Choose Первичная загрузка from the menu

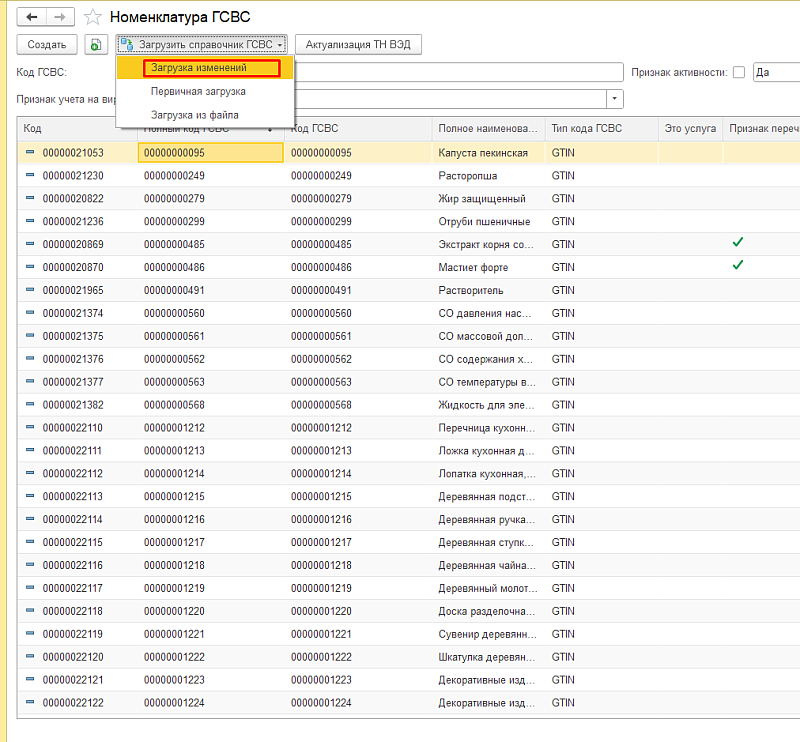click(198, 91)
